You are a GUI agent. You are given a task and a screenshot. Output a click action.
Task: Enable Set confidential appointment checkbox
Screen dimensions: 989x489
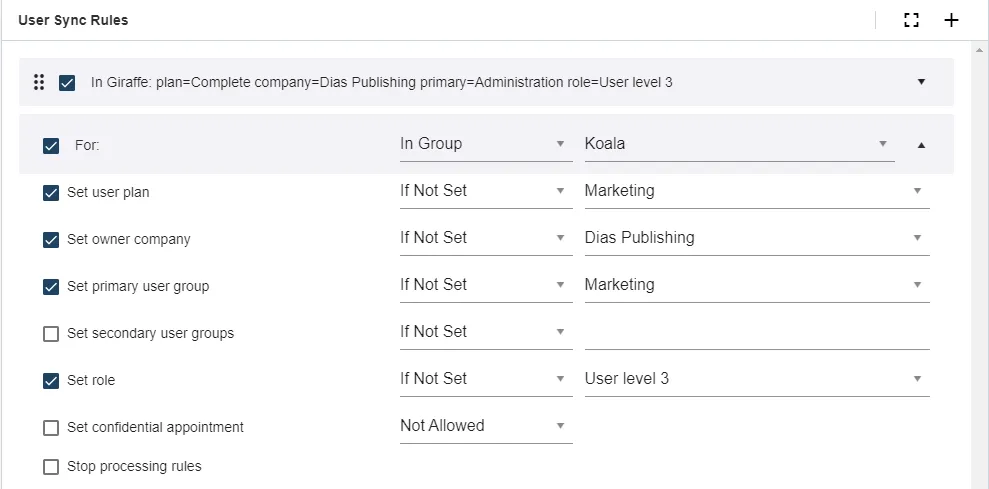[51, 428]
